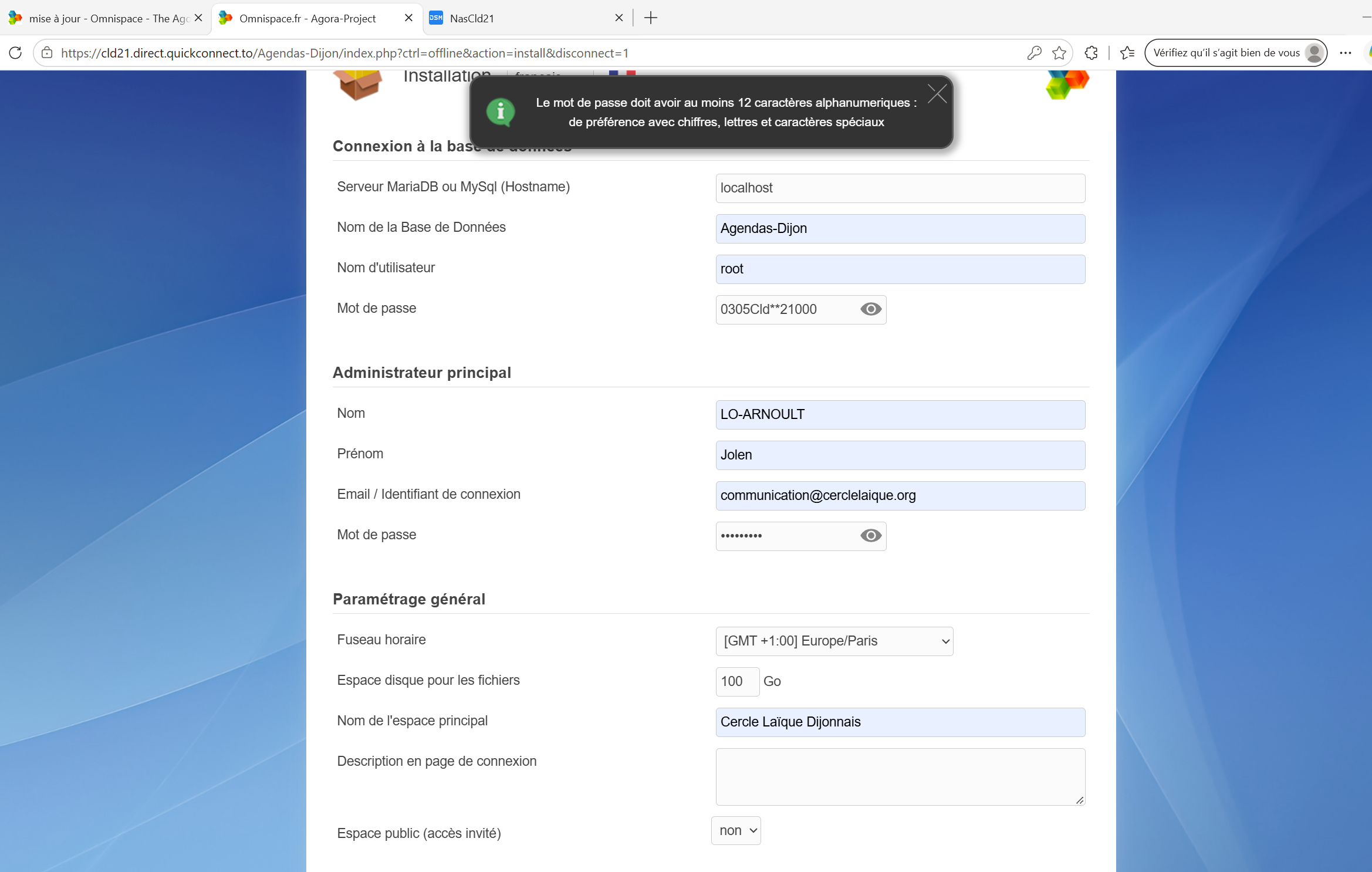Click the Espace disque '100' Go field

point(738,682)
